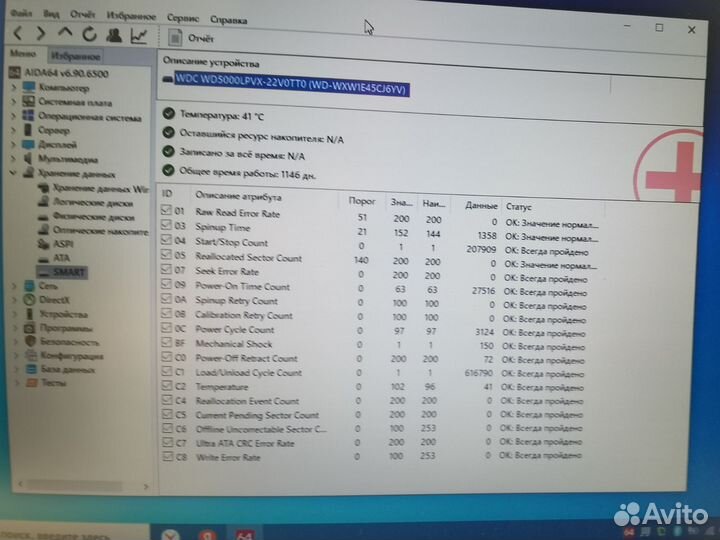Collapse the Хранение данных tree node

[x=13, y=174]
